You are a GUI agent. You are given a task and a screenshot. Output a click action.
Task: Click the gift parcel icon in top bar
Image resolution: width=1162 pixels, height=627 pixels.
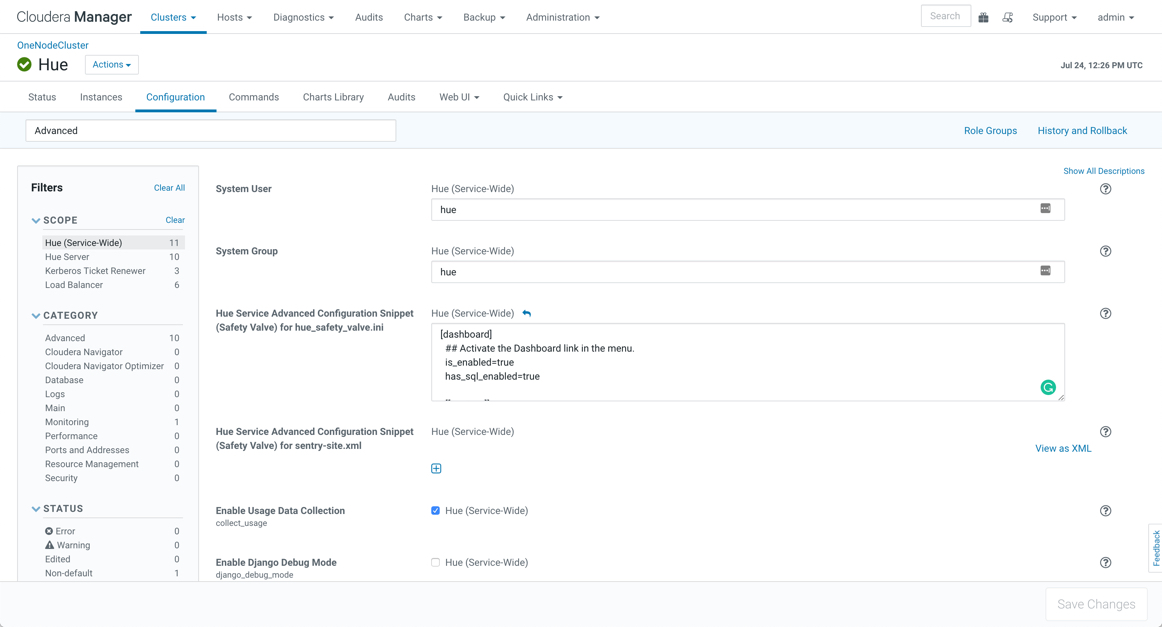click(x=983, y=17)
